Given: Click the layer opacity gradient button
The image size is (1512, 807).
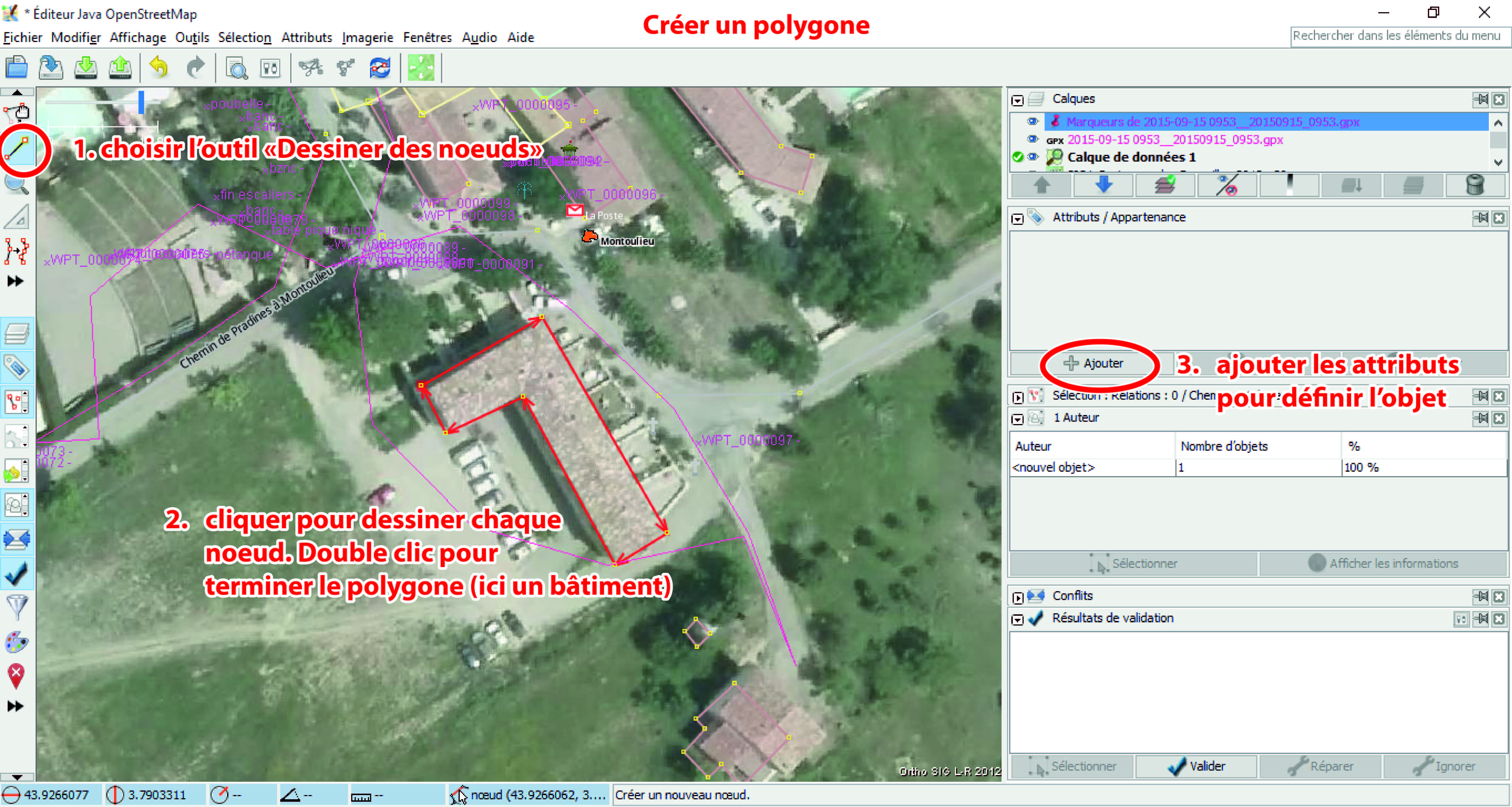Looking at the screenshot, I should click(1289, 185).
